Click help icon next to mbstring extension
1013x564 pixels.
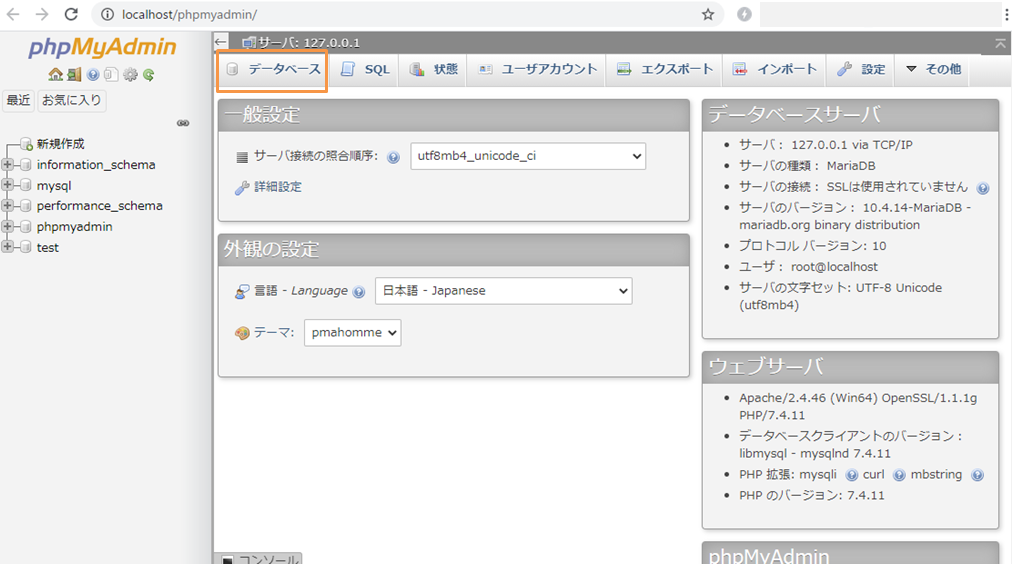point(977,475)
